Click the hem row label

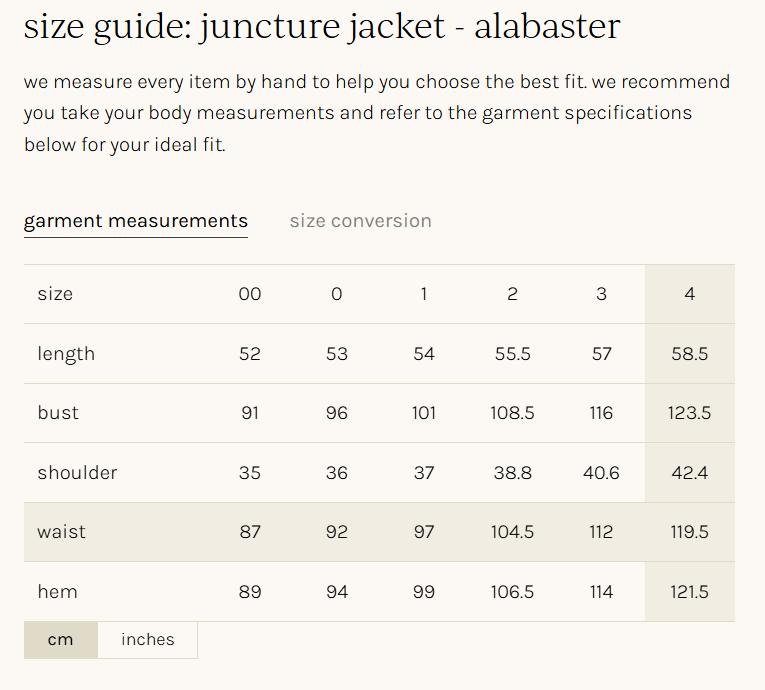coord(57,592)
